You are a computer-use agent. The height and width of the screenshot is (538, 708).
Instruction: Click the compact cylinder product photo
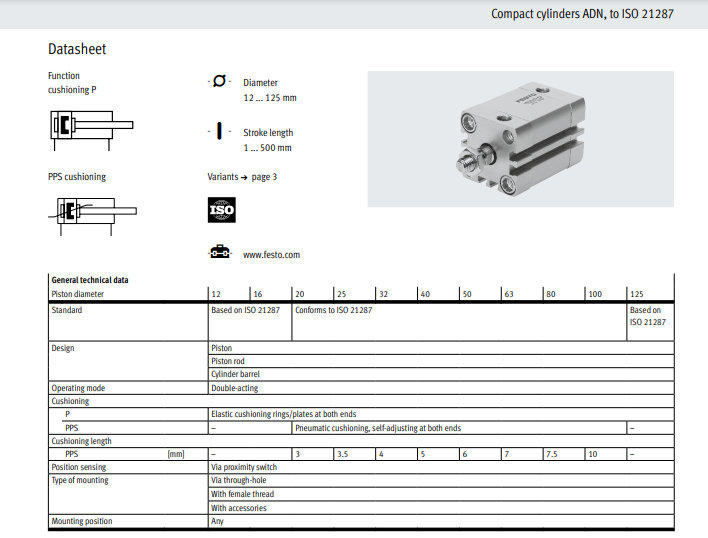(520, 139)
